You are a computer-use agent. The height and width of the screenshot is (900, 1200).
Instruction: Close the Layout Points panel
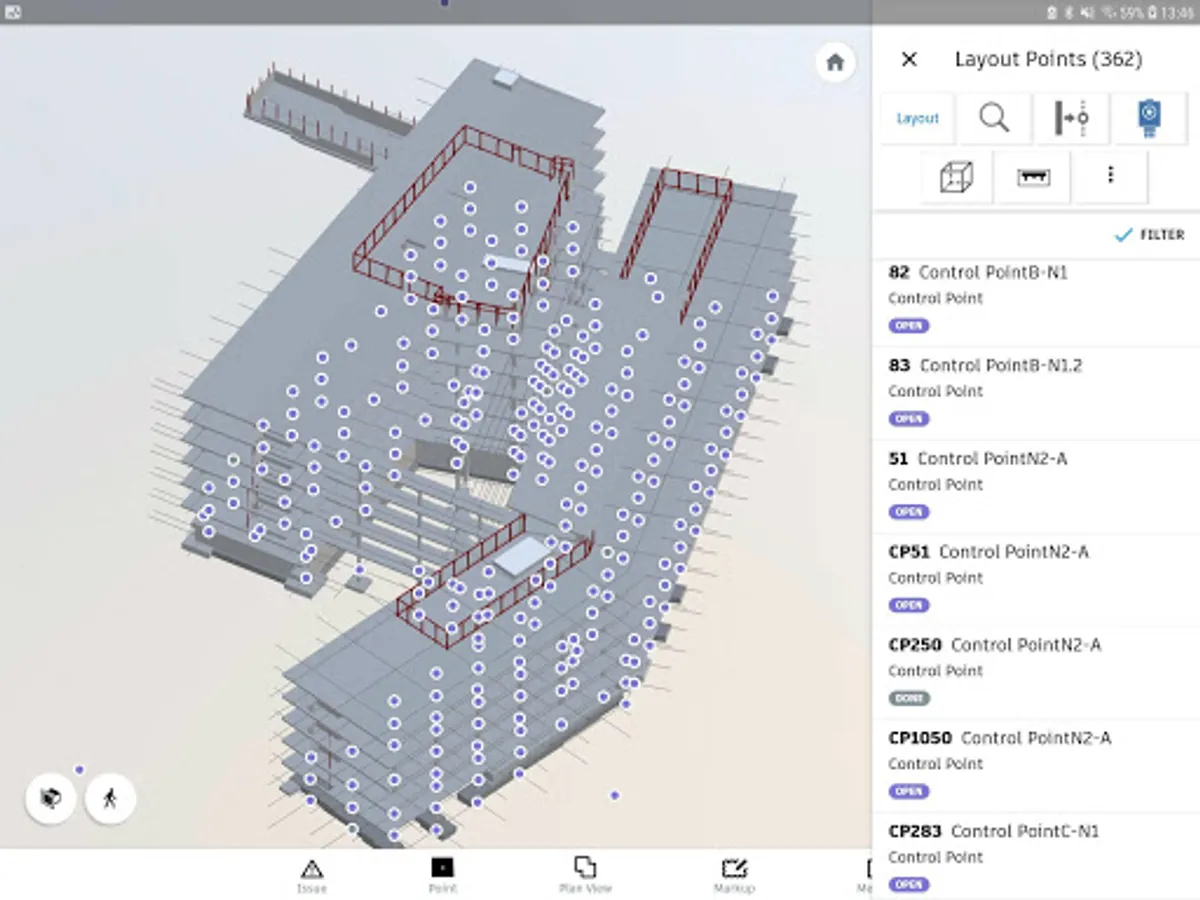[909, 59]
